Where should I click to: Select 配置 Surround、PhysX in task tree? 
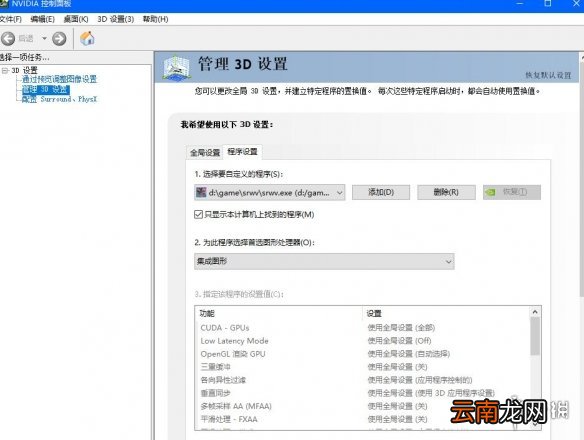59,99
